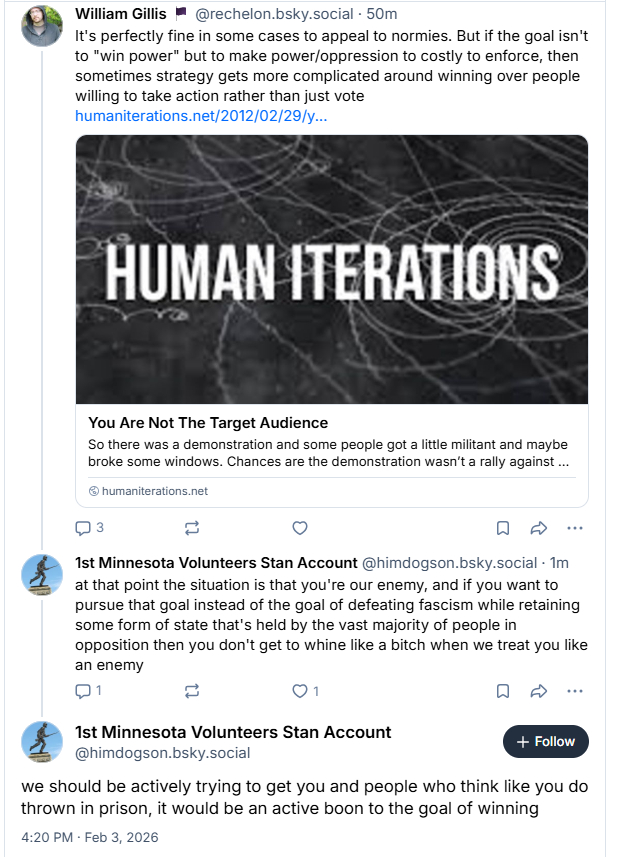This screenshot has height=857, width=631.
Task: Open the main post's himdogson avatar
Action: (x=41, y=742)
